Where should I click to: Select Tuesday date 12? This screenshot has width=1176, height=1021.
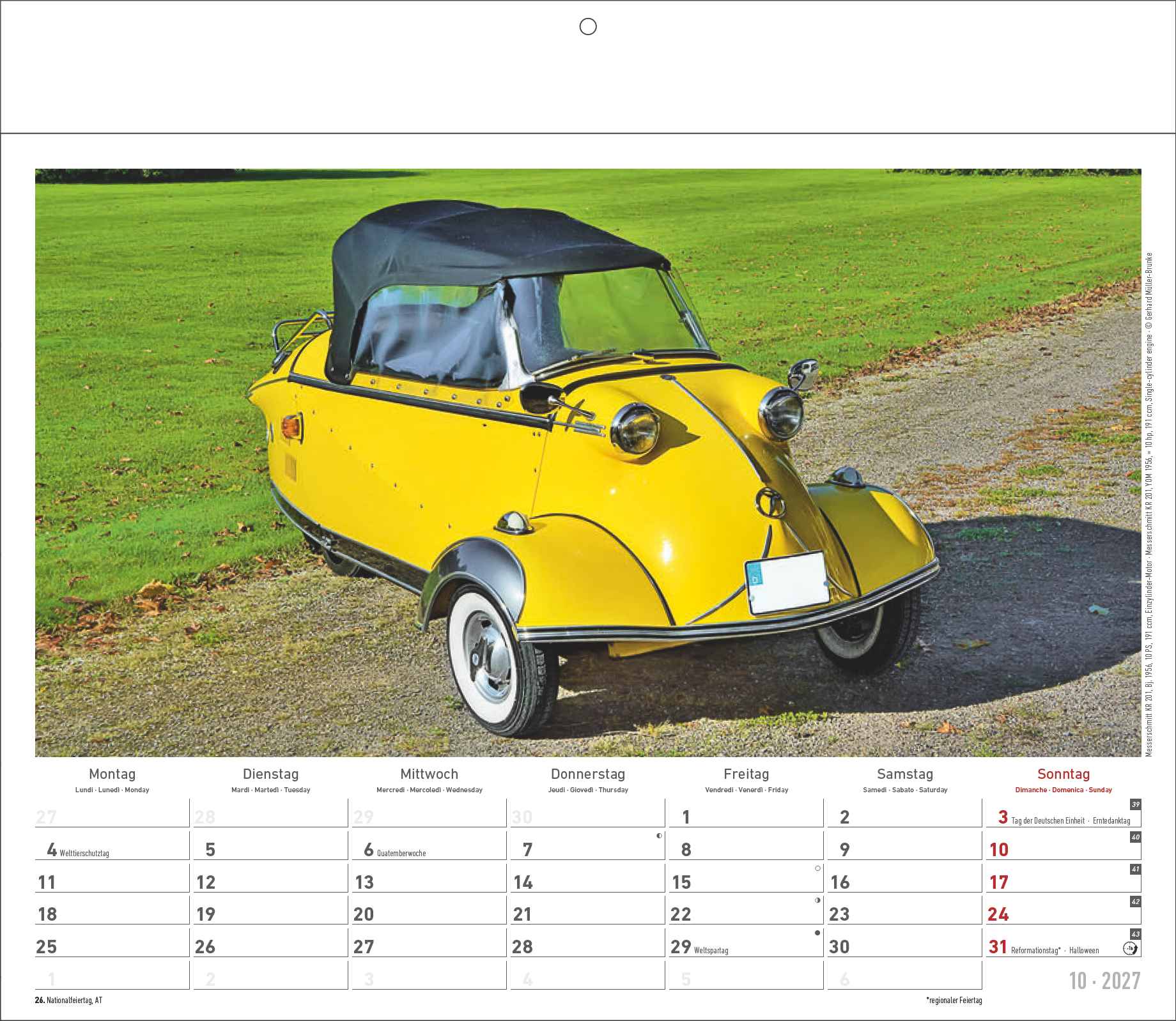point(205,882)
